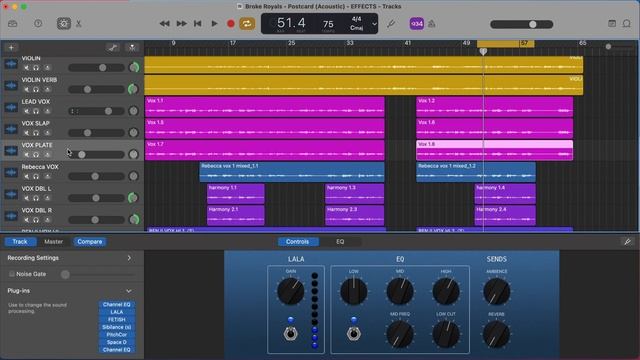Open the Editors scissors icon
Screen dimensions: 640x360
click(x=79, y=24)
